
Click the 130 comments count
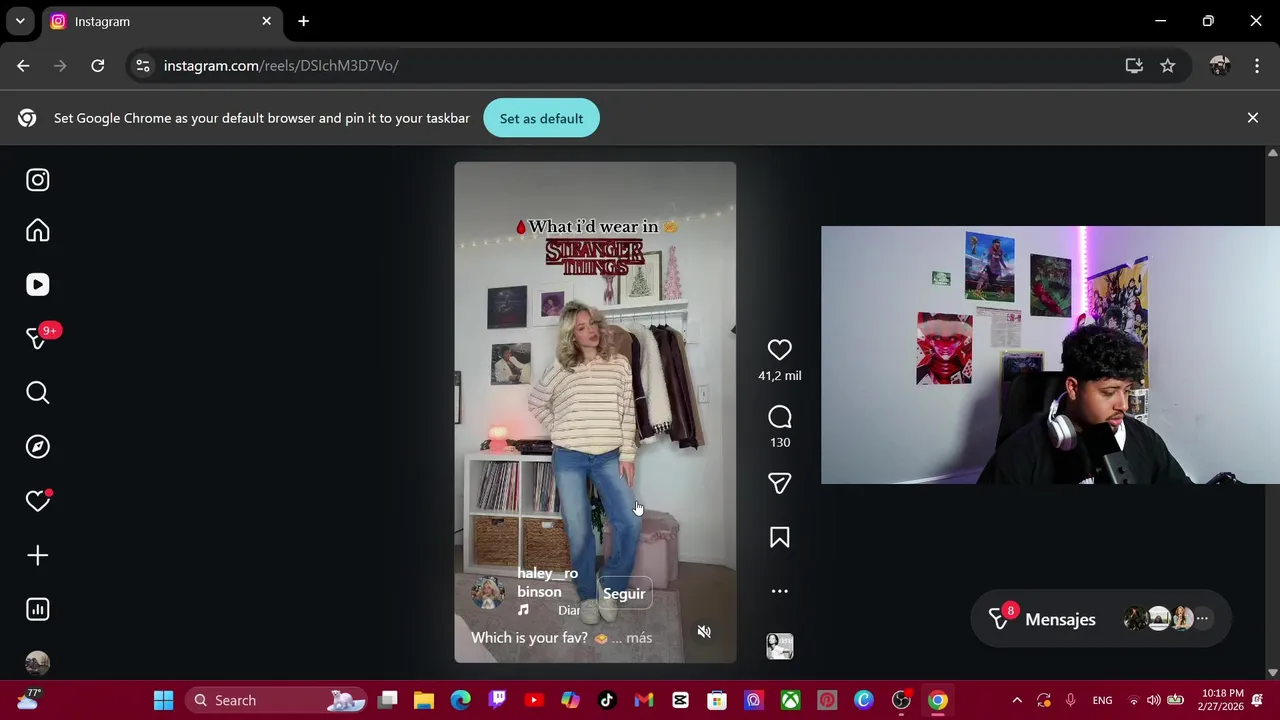[779, 442]
